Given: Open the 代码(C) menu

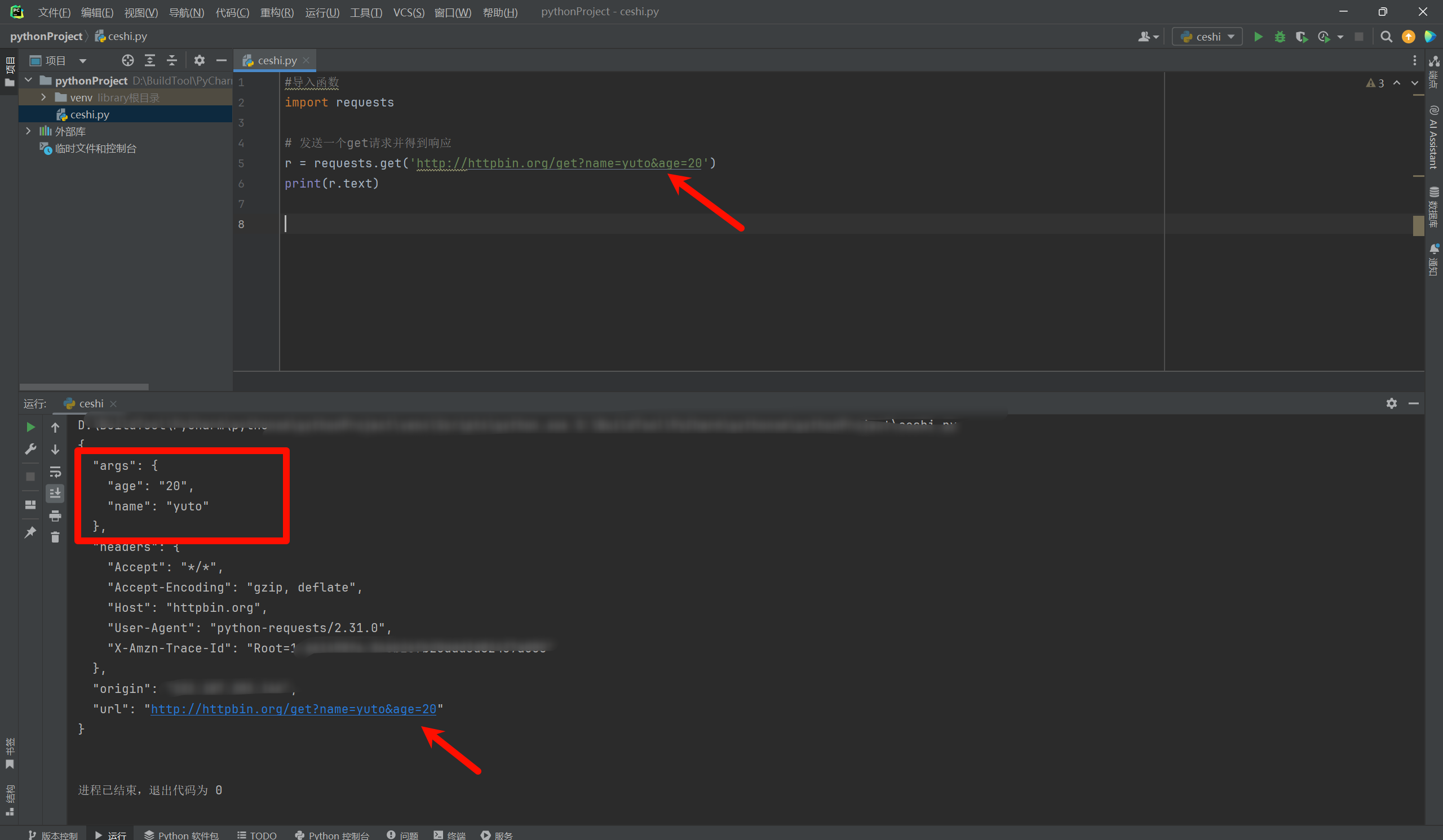Looking at the screenshot, I should [x=232, y=12].
